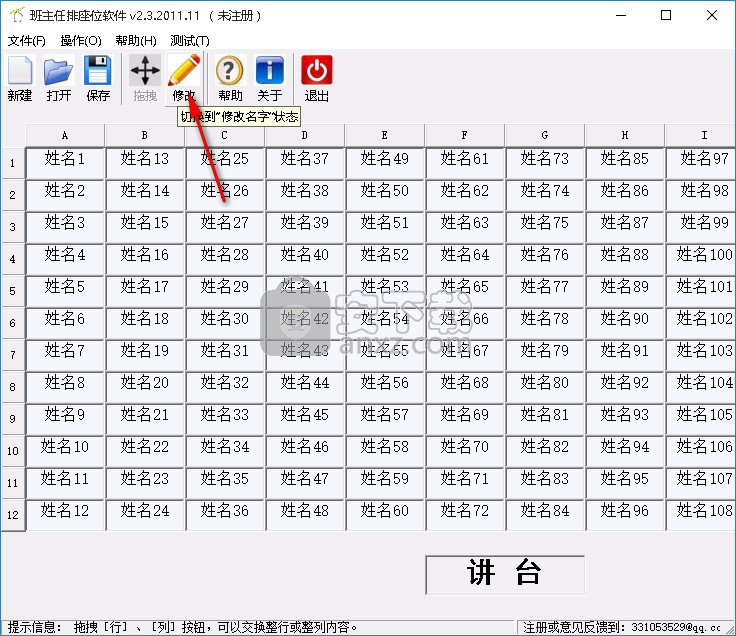The image size is (736, 636).
Task: Select row header 5
Action: click(13, 291)
